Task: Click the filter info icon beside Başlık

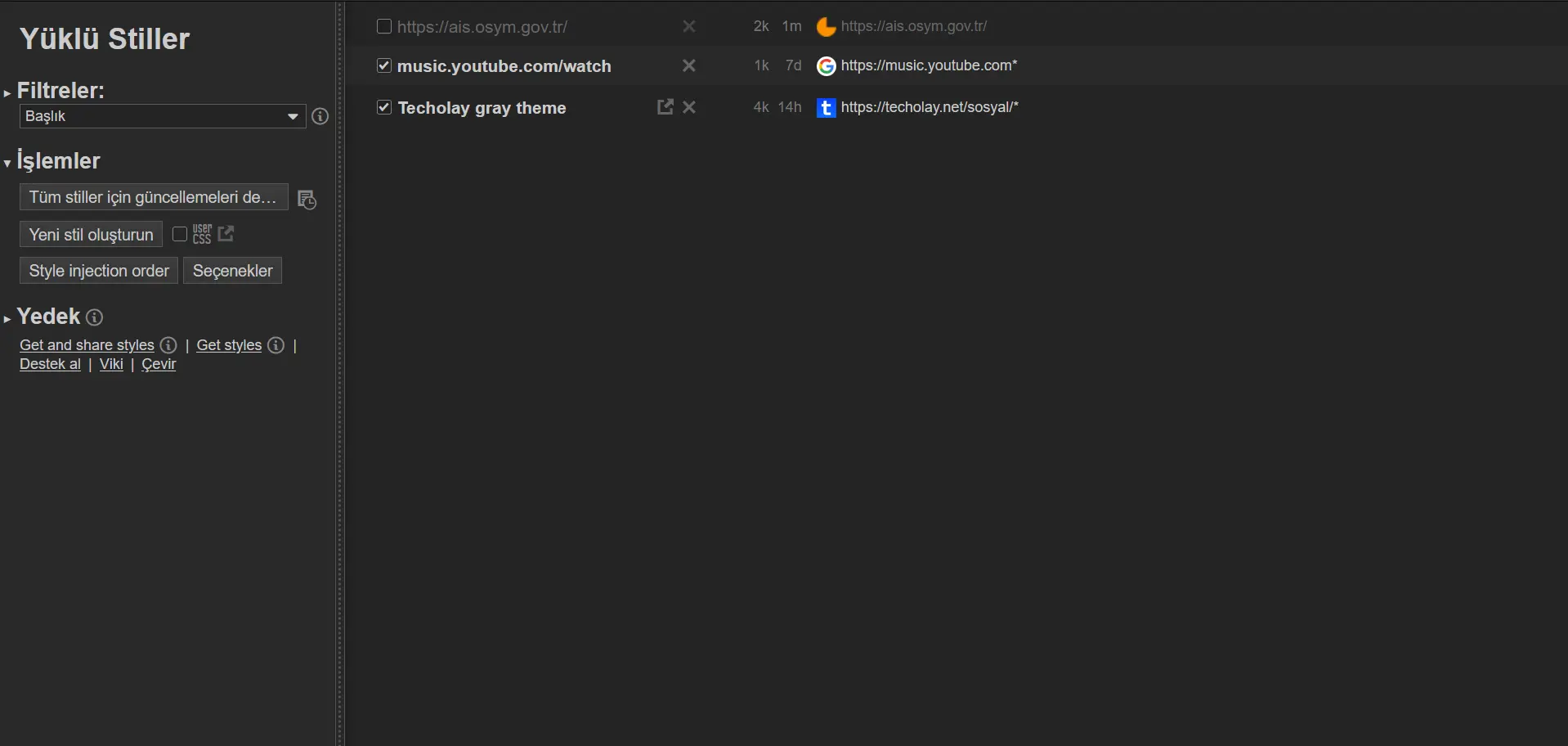Action: click(x=320, y=116)
